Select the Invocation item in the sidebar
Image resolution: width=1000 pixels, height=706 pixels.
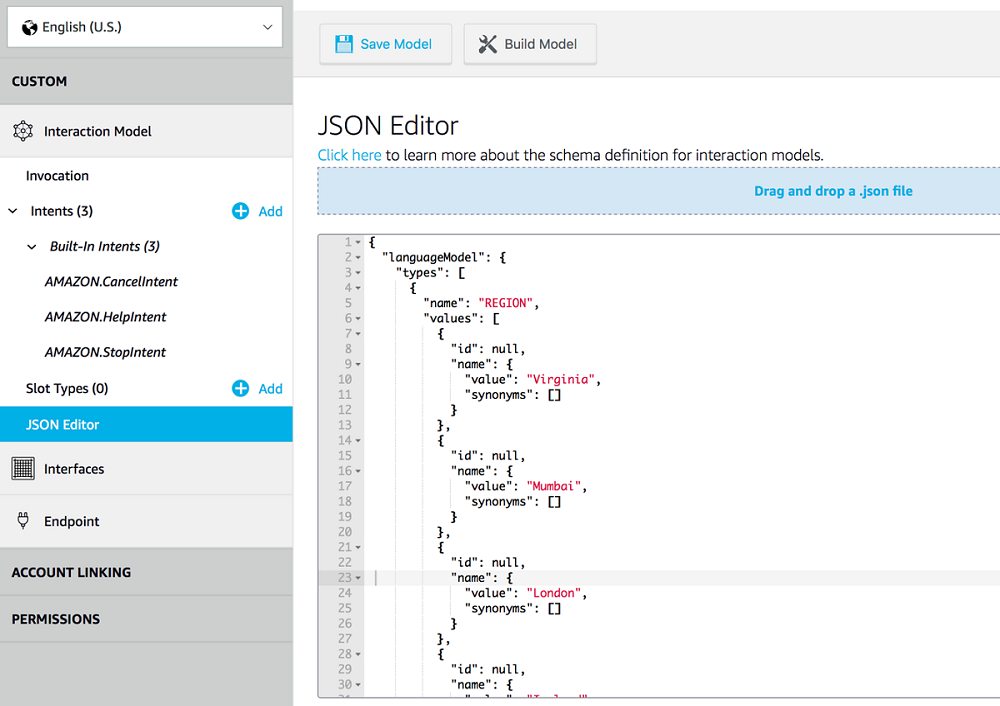(56, 175)
